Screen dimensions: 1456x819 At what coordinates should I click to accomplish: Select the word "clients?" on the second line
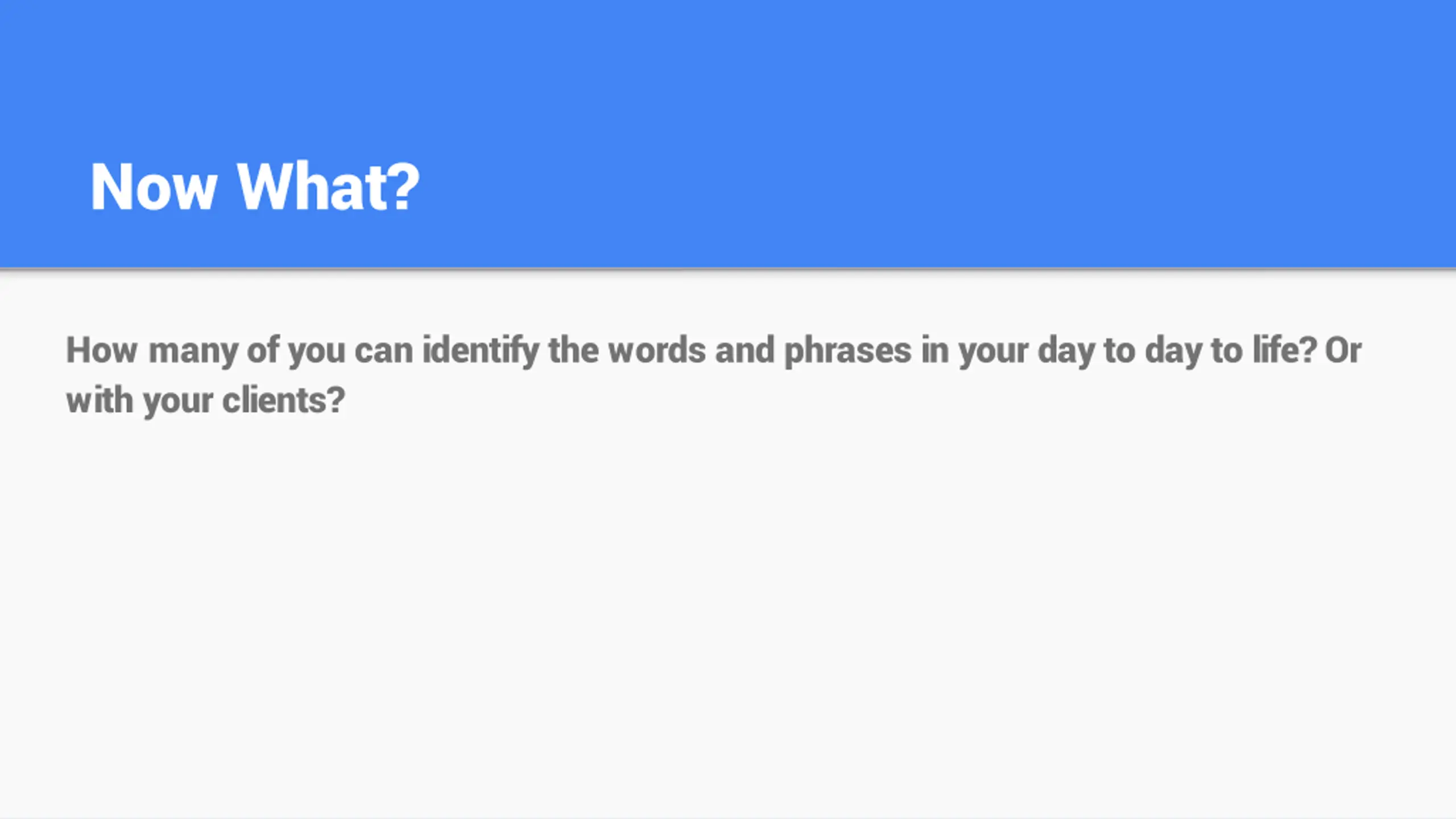(284, 400)
